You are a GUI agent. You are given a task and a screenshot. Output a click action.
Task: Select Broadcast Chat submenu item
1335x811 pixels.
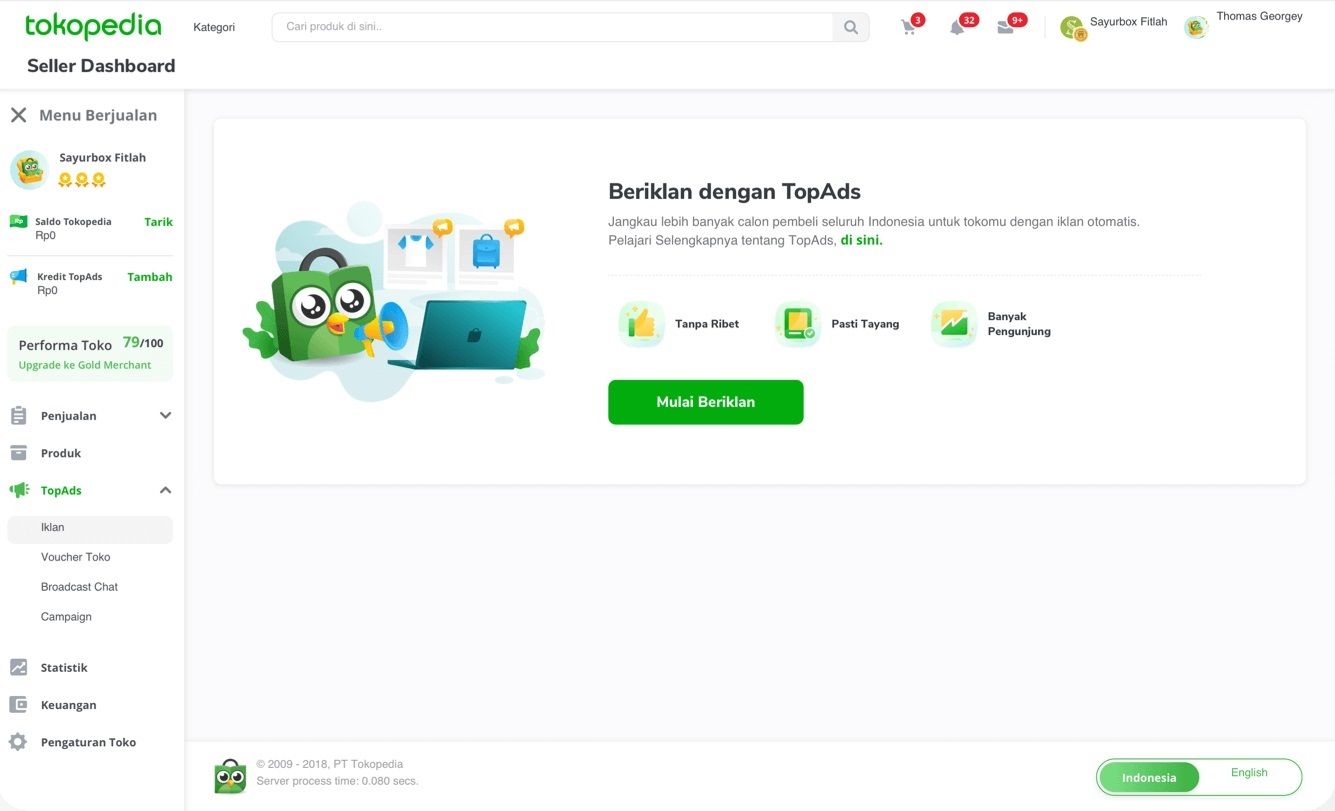tap(79, 587)
